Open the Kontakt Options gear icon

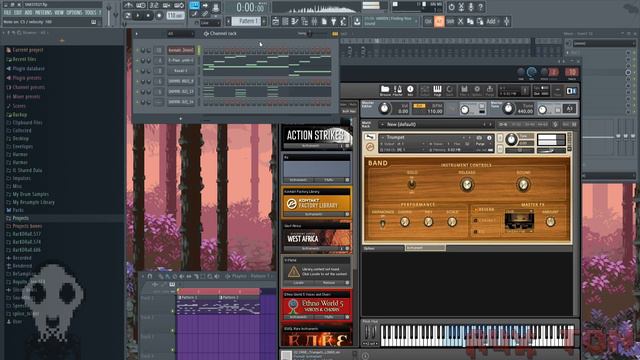[477, 90]
